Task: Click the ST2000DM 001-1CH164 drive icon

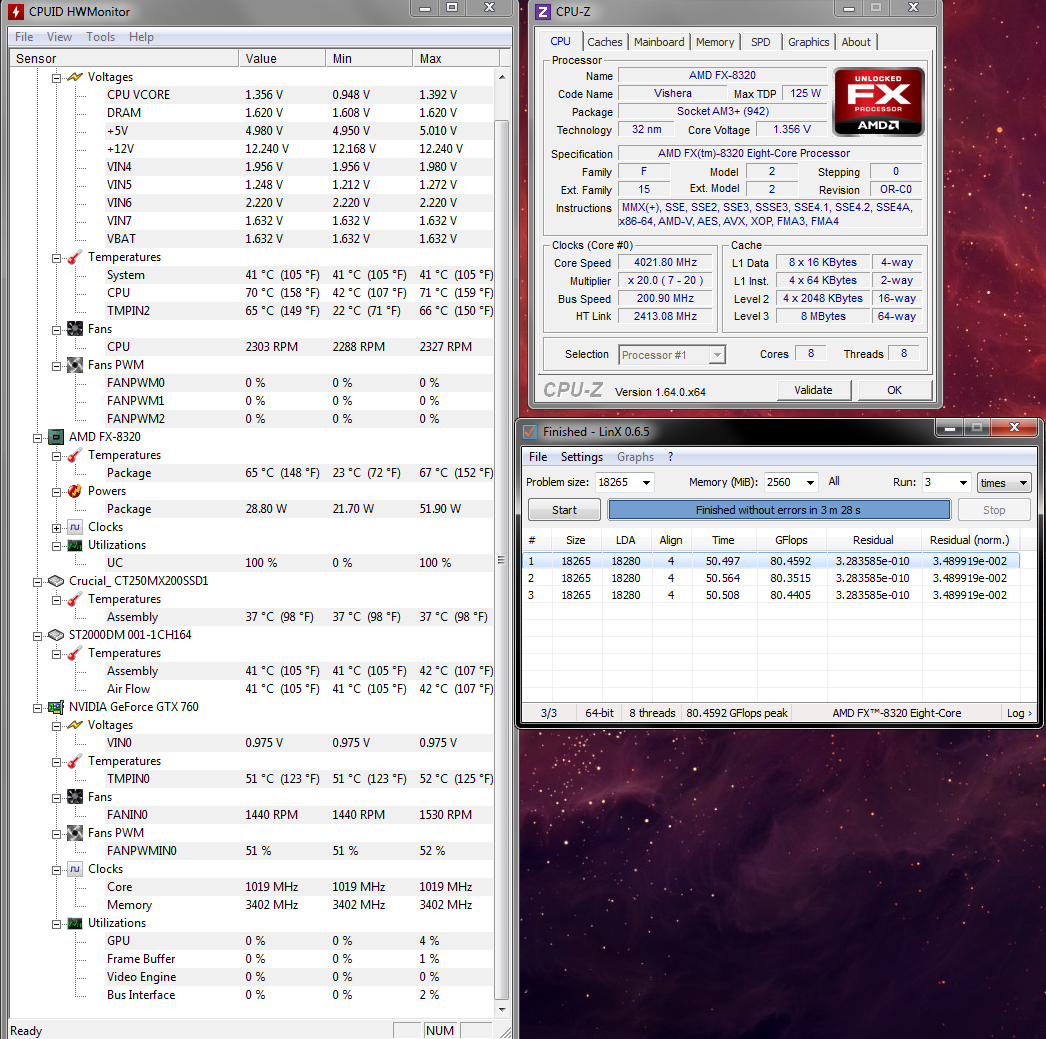Action: [56, 636]
